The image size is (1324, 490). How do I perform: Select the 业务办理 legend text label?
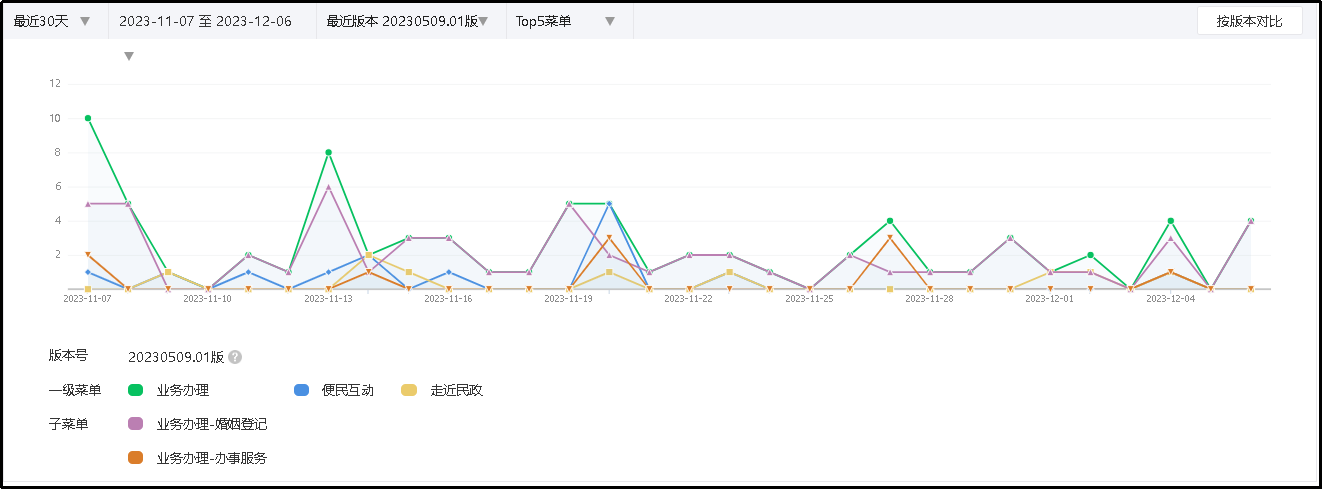pos(183,390)
